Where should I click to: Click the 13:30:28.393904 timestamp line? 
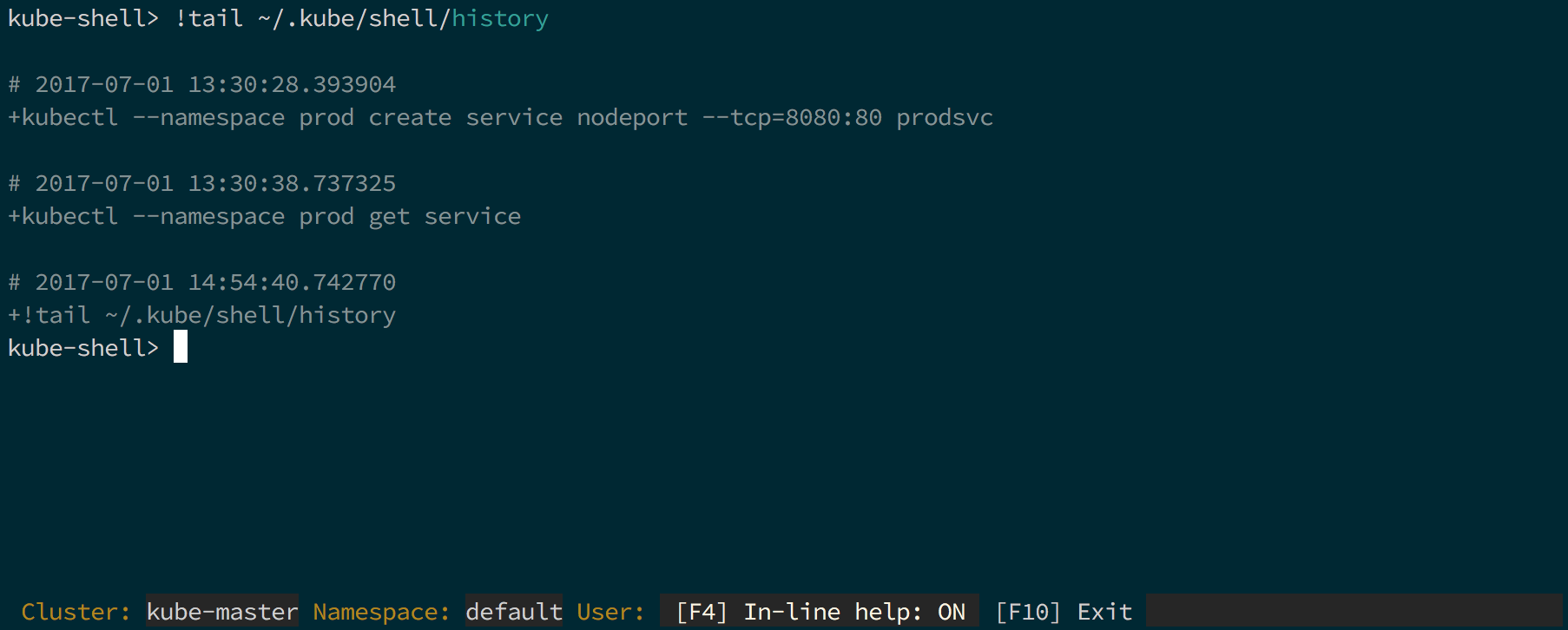202,84
